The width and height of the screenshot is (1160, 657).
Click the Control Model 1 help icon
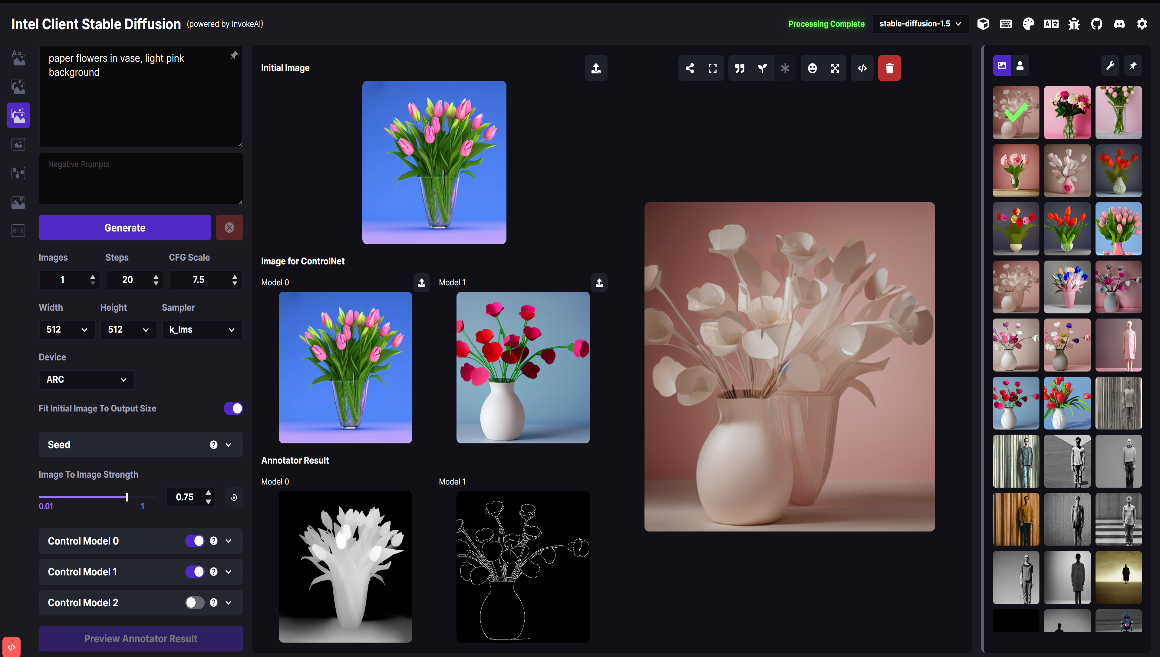(x=213, y=572)
